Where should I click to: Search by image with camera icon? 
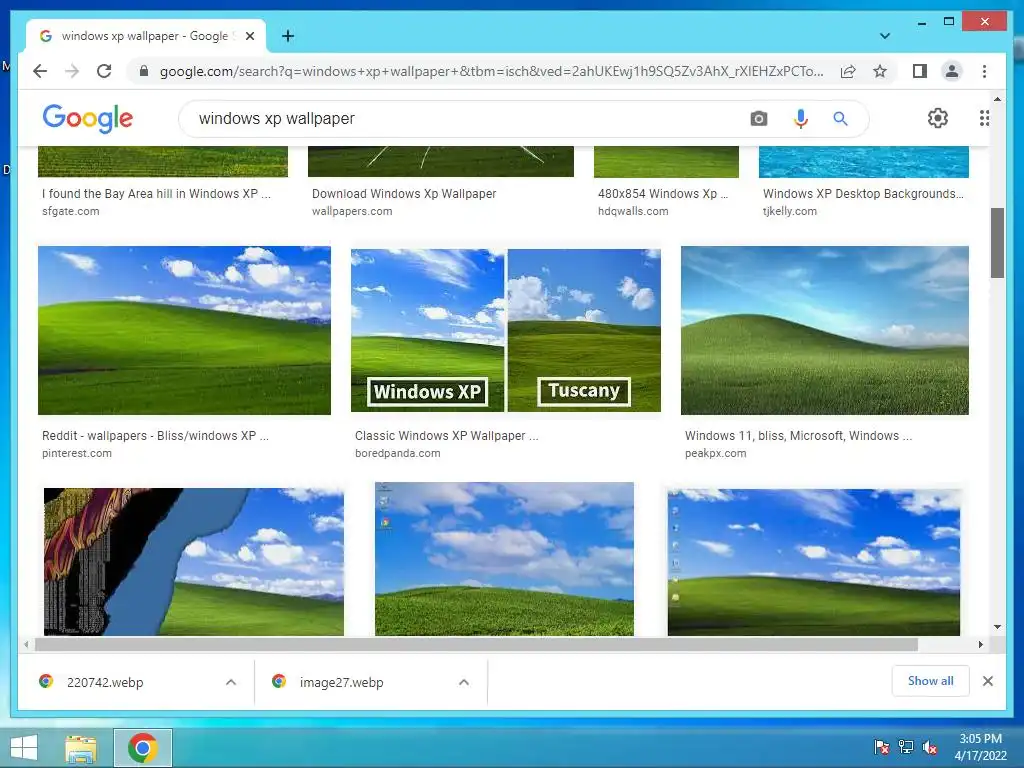point(758,118)
